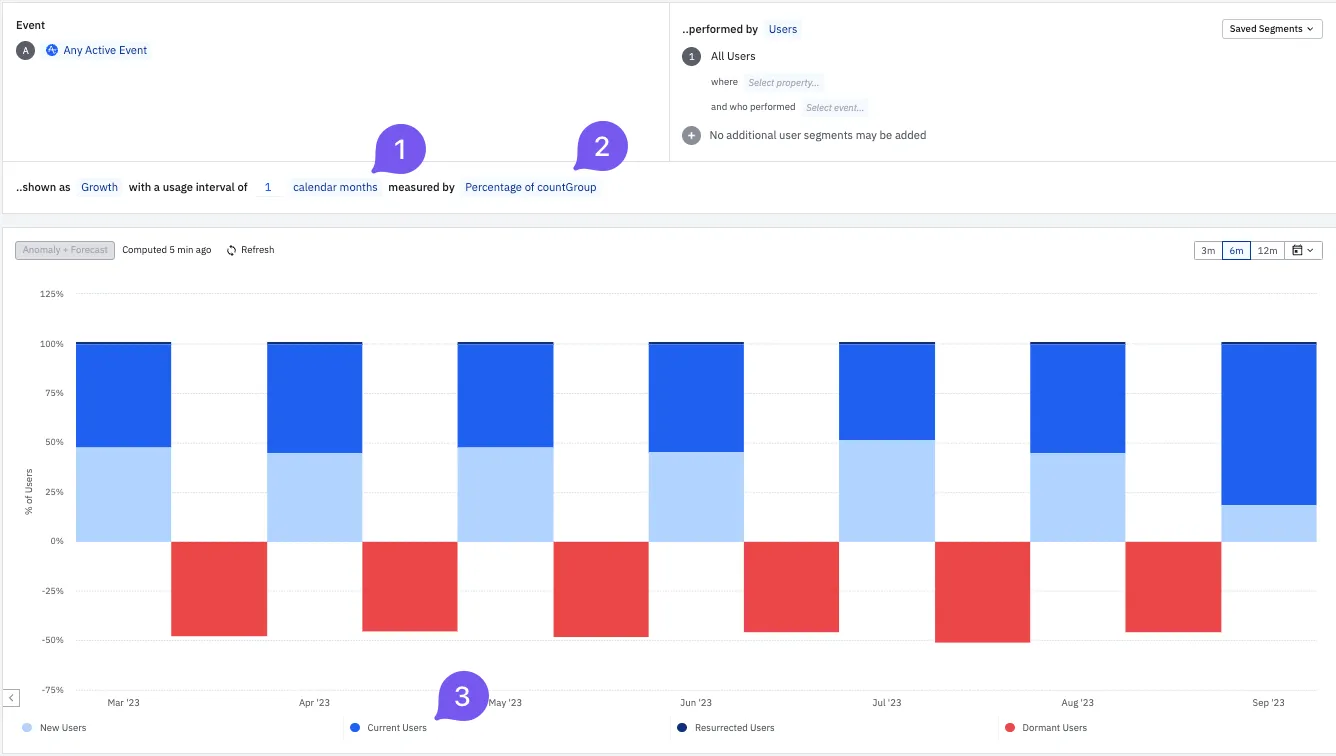Screen dimensions: 1336x756
Task: Click the Anomaly + Forecast button
Action: pos(65,250)
